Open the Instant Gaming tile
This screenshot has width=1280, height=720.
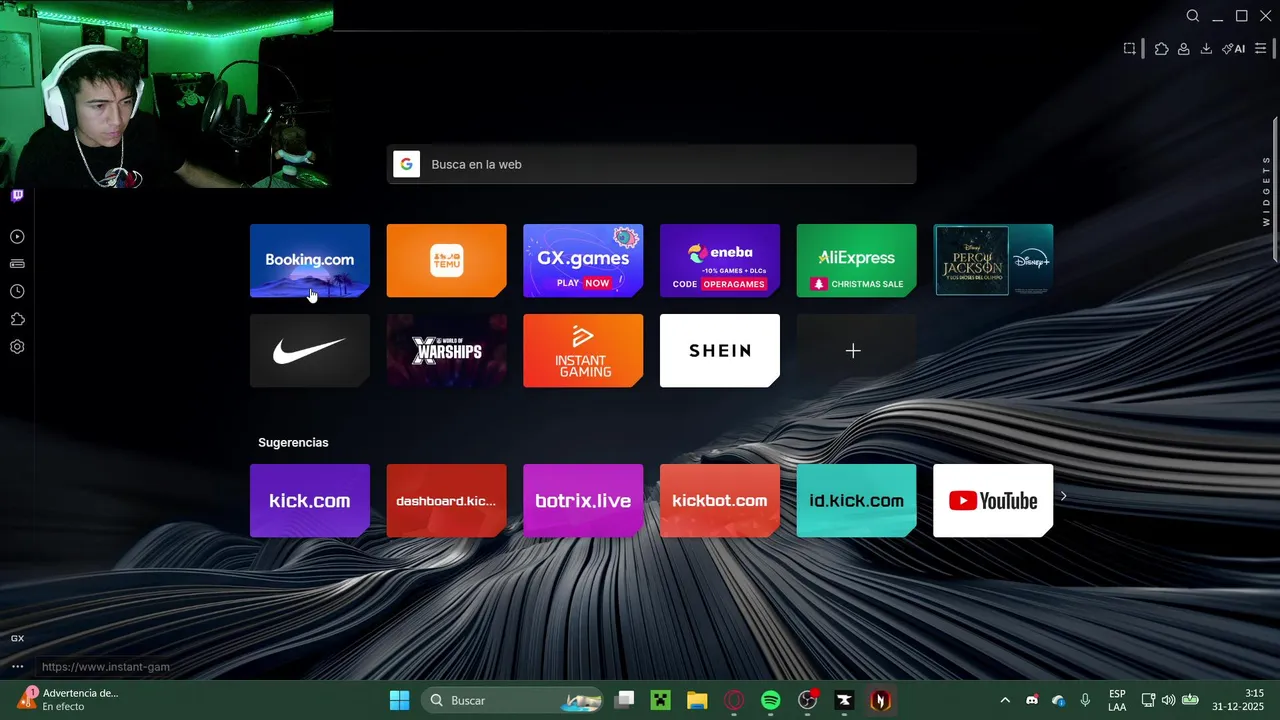(x=583, y=350)
